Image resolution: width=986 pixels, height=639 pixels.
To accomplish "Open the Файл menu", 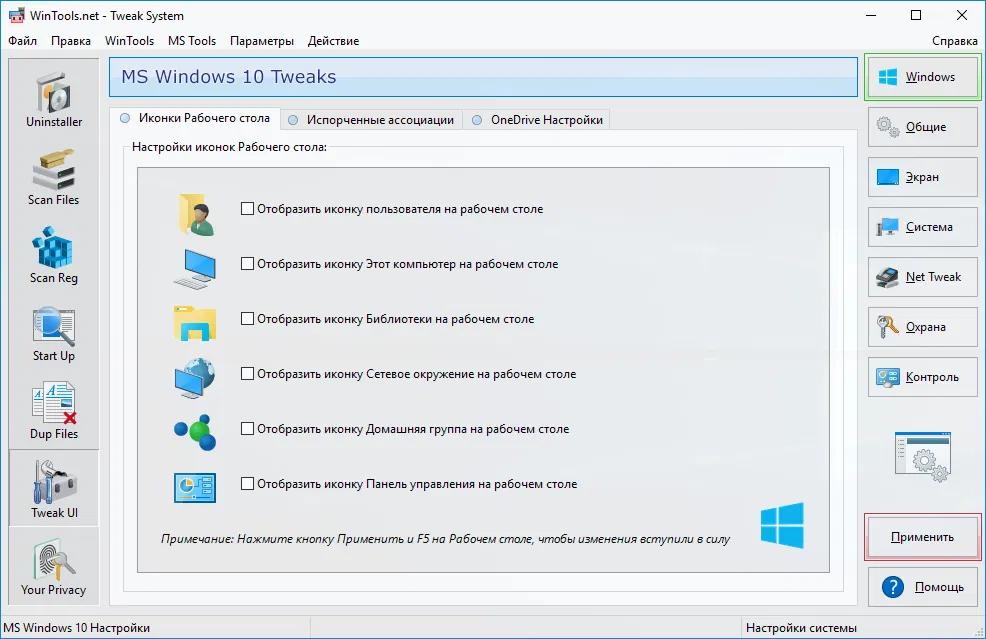I will pos(23,41).
